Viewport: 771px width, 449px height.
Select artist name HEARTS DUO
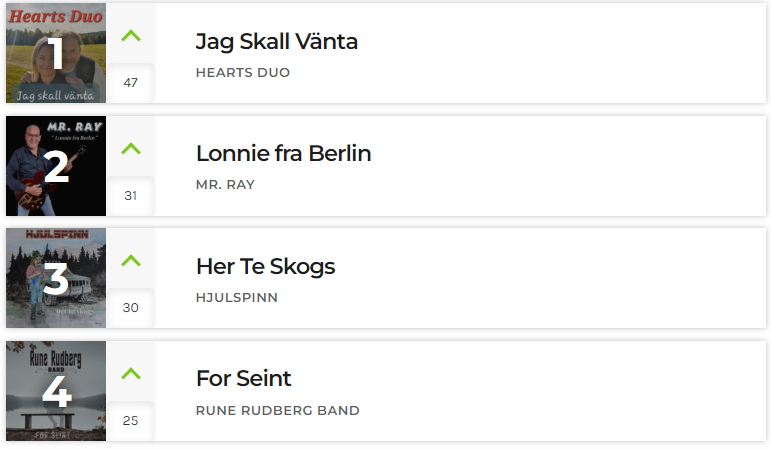pos(243,73)
